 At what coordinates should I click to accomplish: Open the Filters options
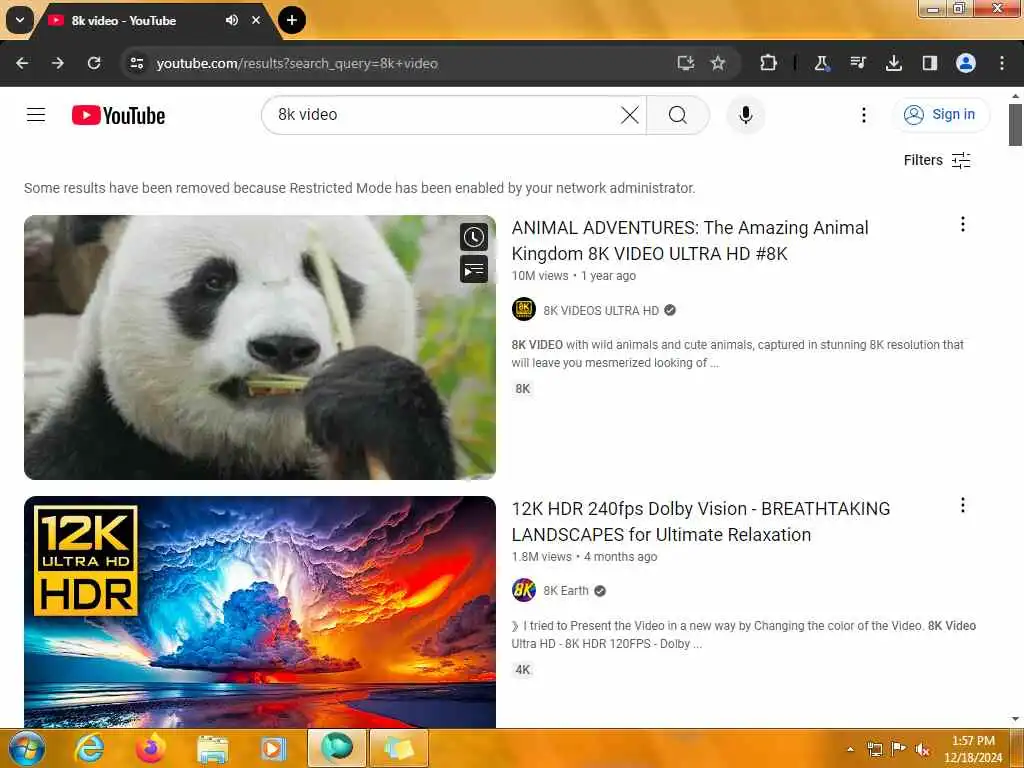(x=937, y=160)
